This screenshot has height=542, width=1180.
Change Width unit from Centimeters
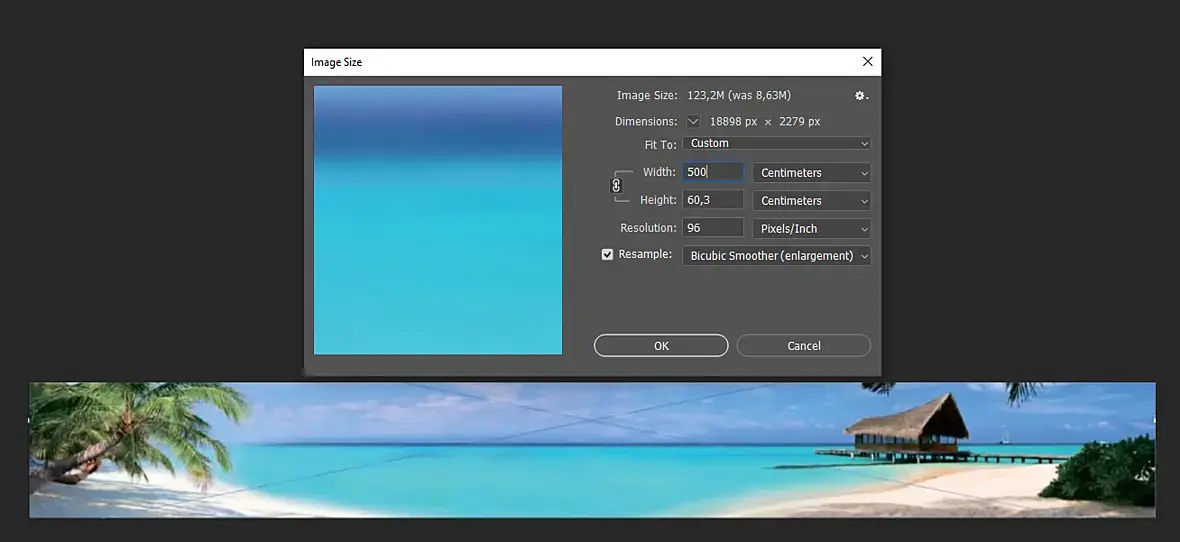pos(812,172)
